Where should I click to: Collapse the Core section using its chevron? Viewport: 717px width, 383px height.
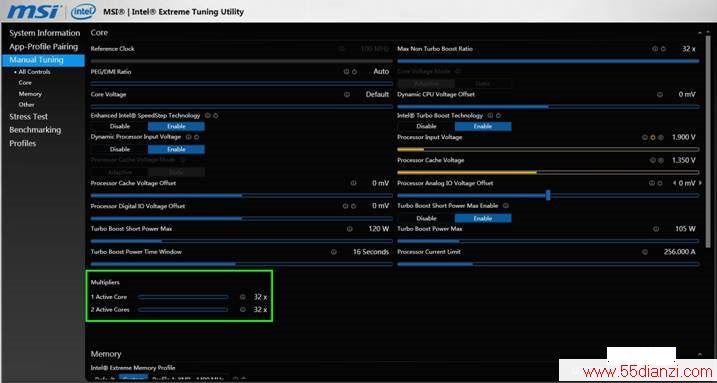[700, 33]
